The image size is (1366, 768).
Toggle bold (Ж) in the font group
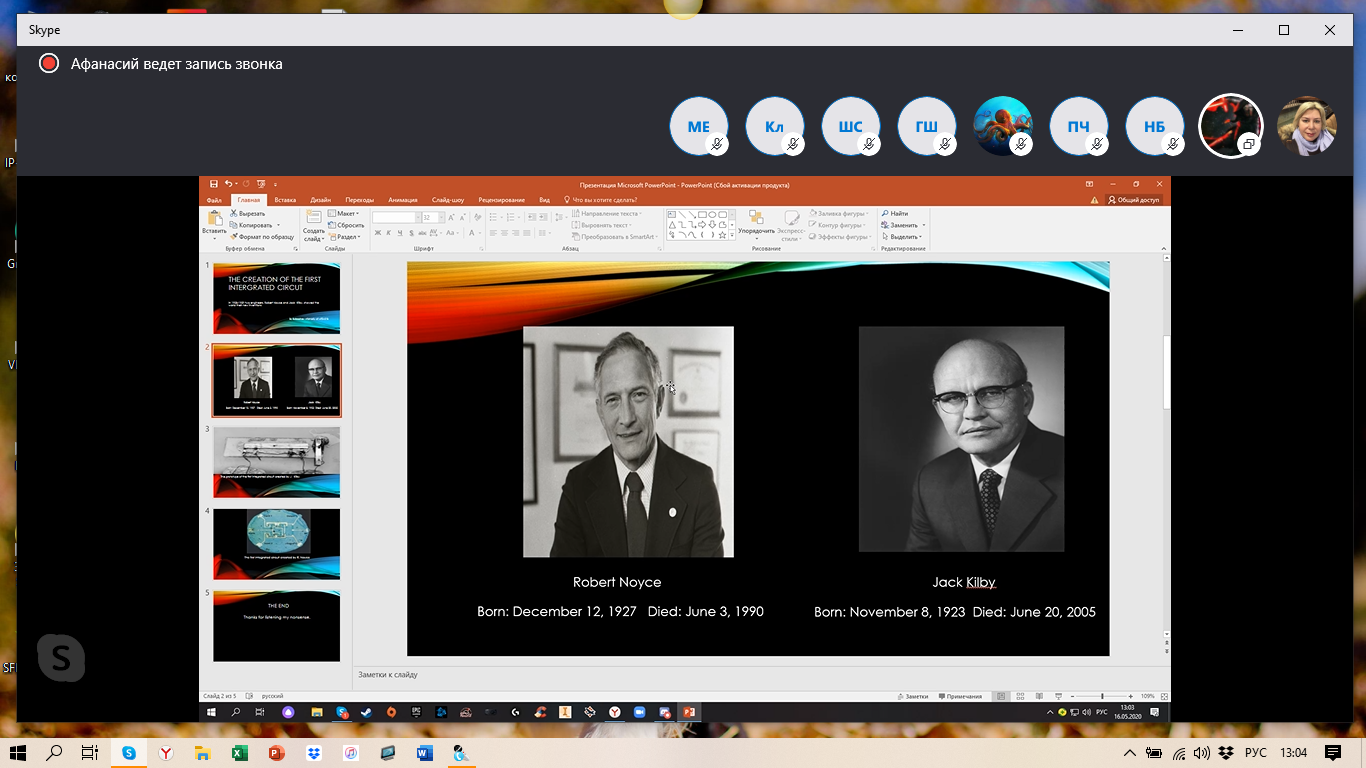(378, 233)
